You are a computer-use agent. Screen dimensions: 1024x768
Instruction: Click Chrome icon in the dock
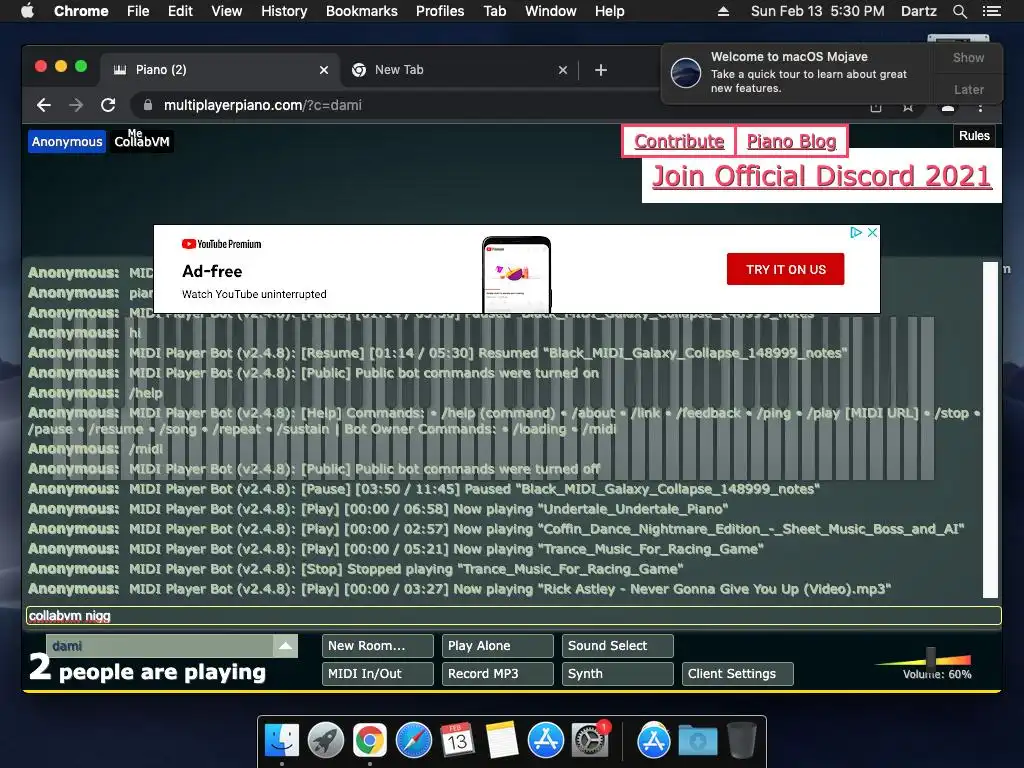[x=370, y=740]
